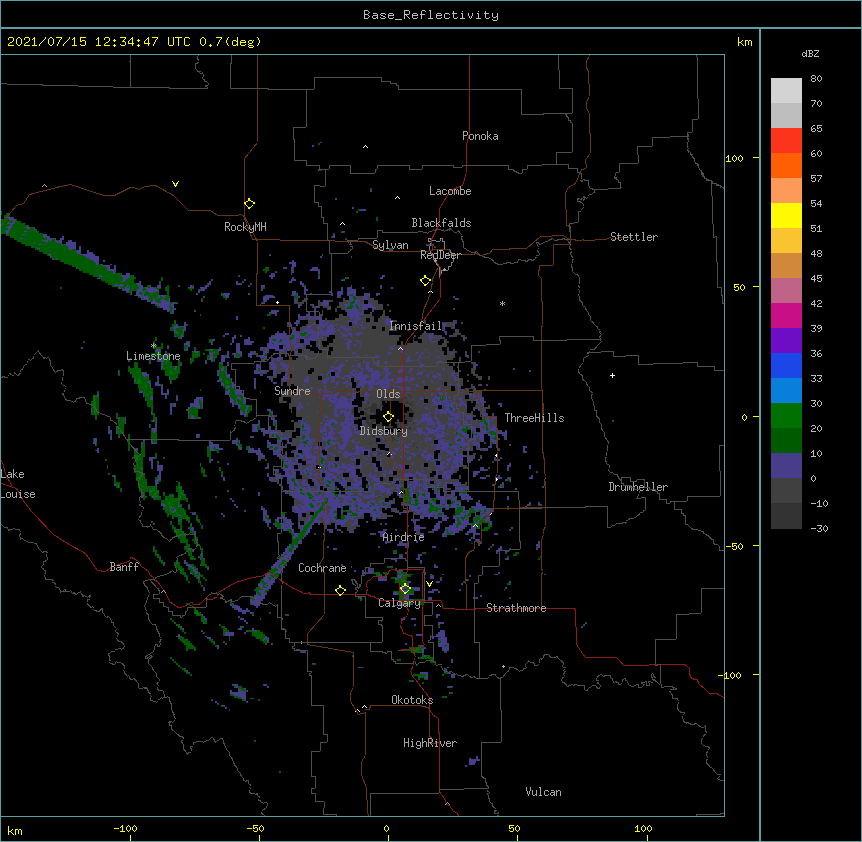
Task: Click the magenta 42 dBZ legend color
Action: coord(786,315)
